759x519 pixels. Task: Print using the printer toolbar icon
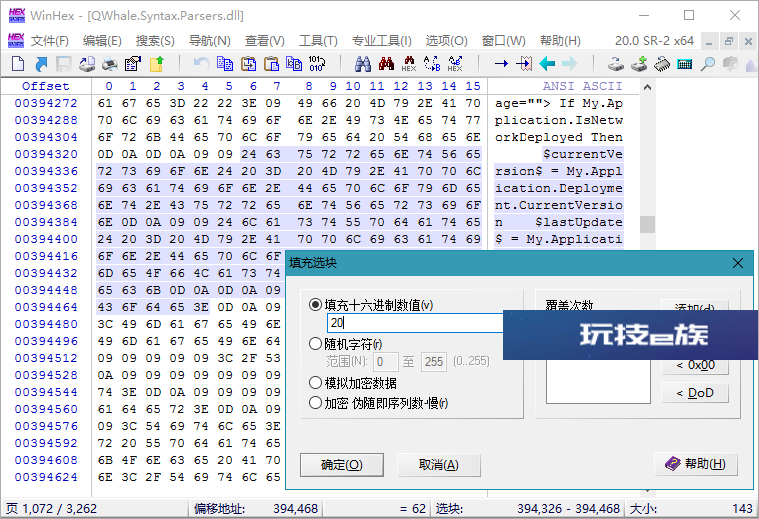coord(109,63)
